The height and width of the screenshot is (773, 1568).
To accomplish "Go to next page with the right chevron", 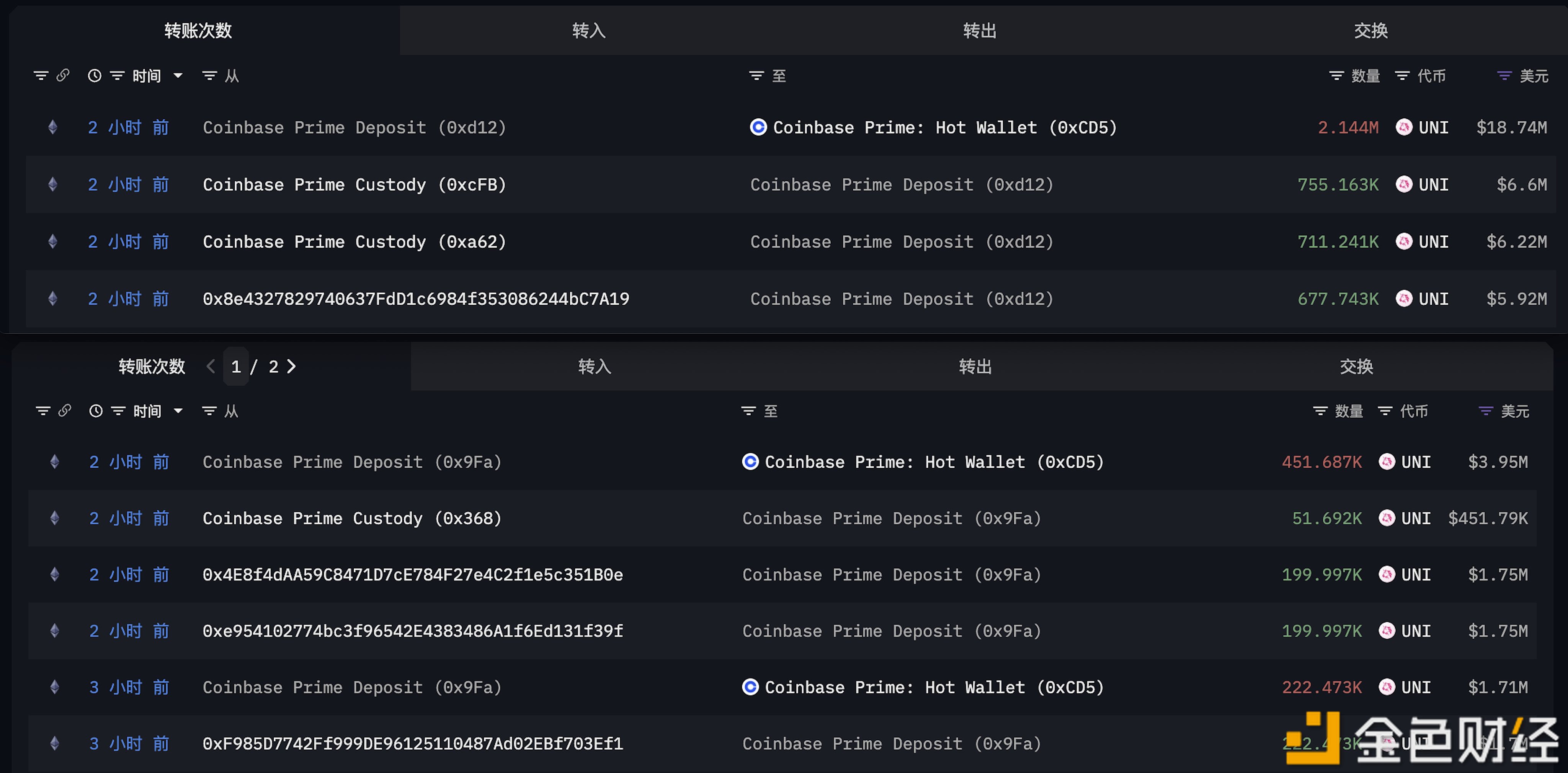I will tap(292, 366).
